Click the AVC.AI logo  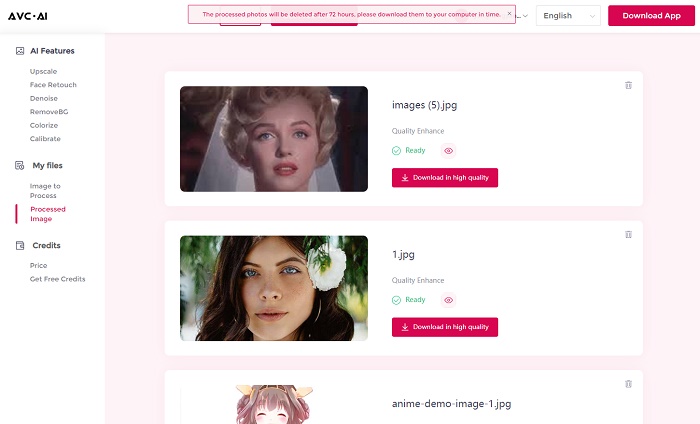(x=28, y=16)
